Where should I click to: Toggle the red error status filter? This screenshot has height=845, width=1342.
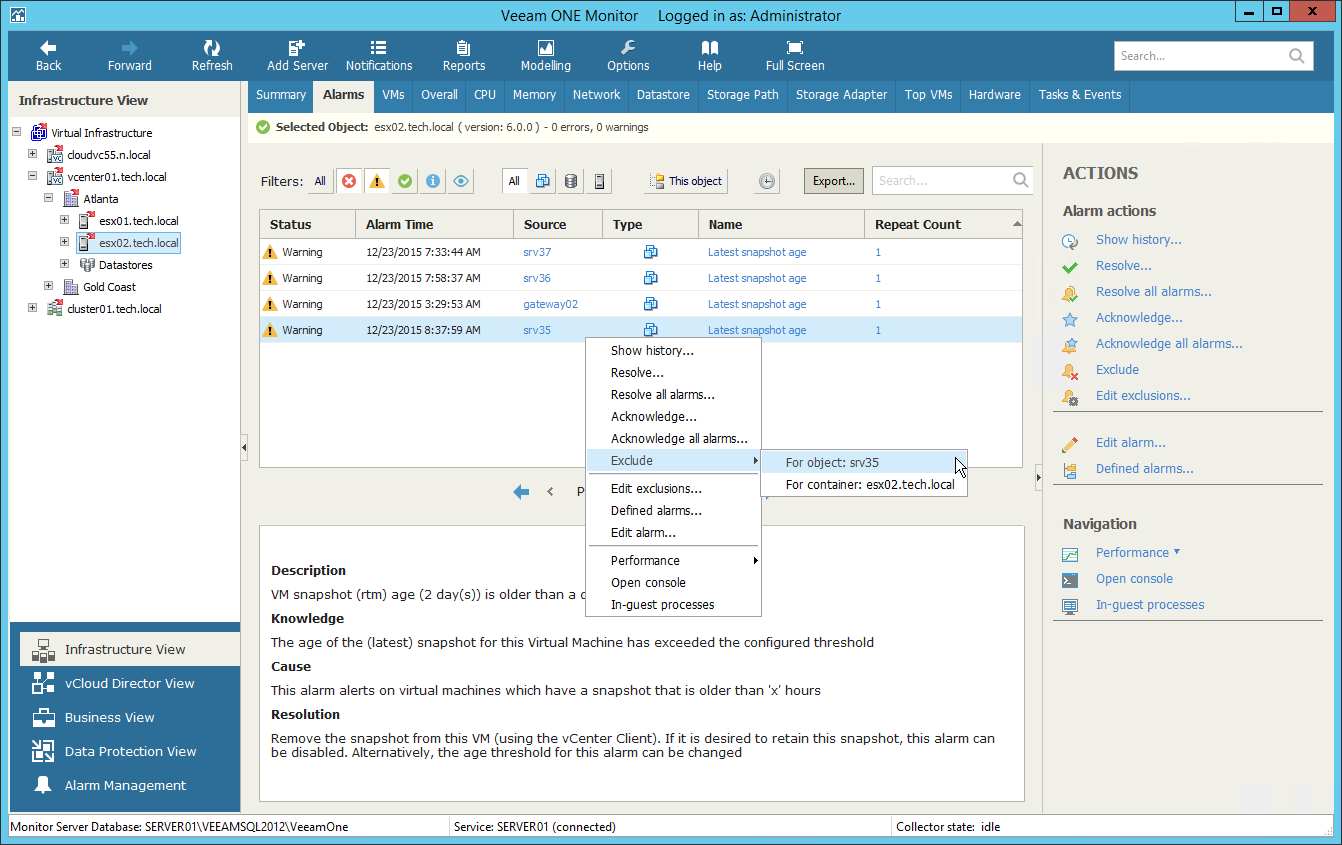(349, 181)
